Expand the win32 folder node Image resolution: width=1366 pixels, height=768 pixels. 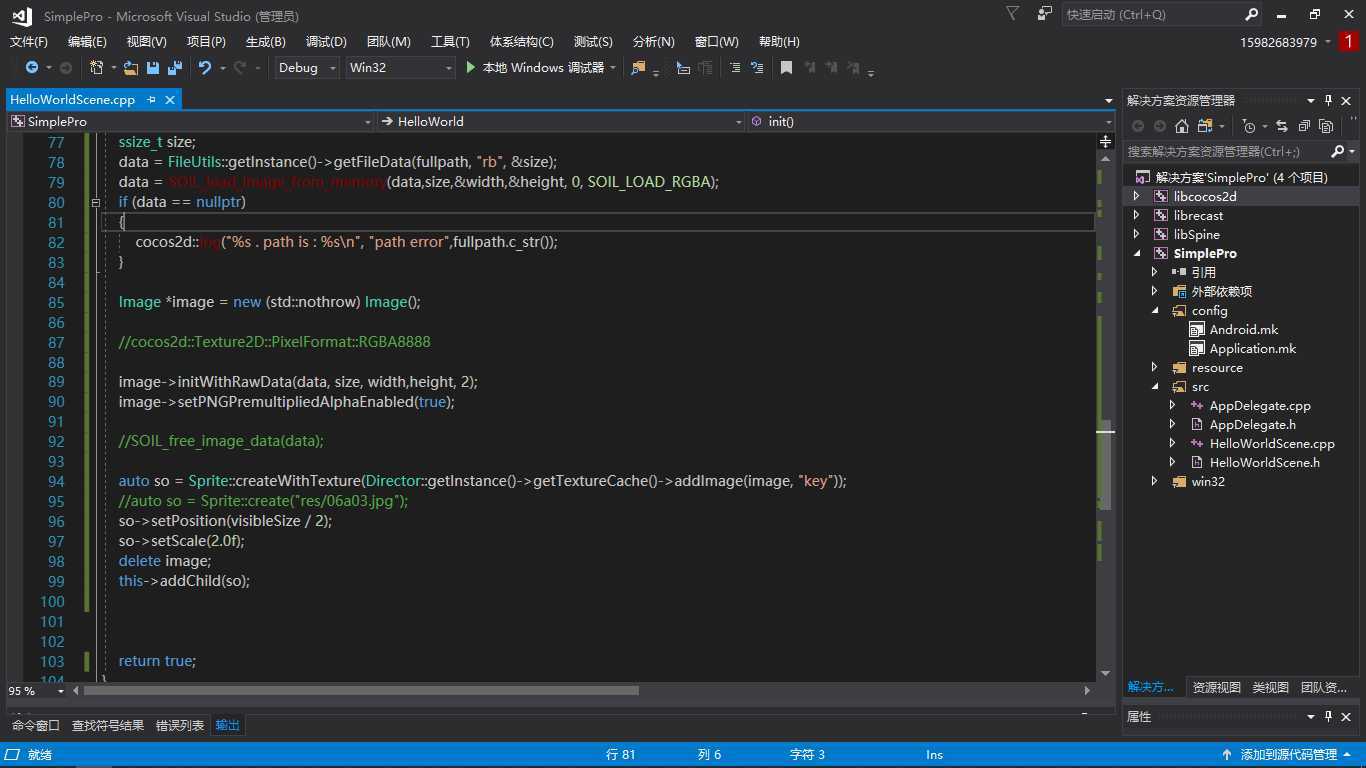[1155, 482]
